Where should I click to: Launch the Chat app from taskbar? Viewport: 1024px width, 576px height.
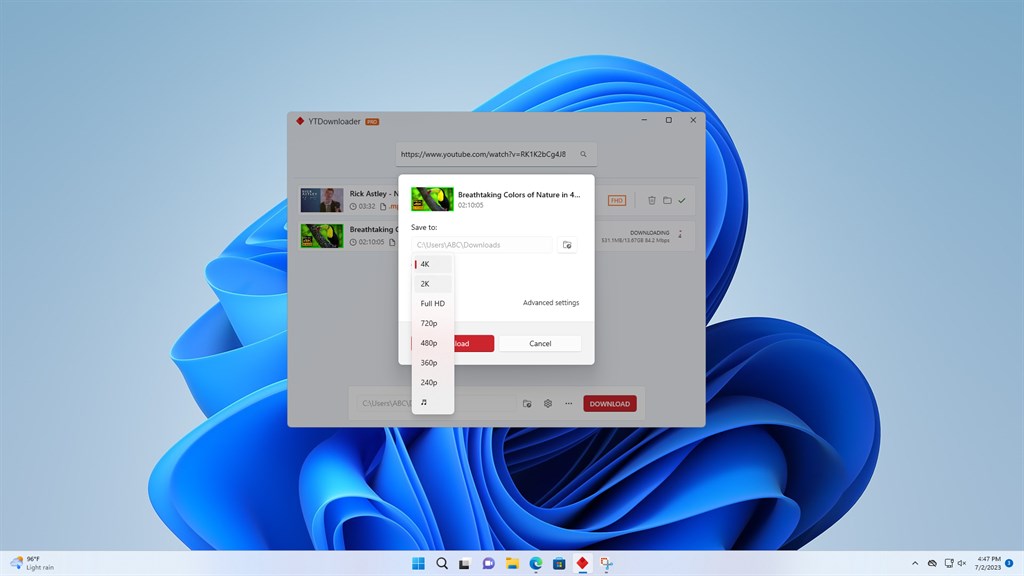point(488,563)
